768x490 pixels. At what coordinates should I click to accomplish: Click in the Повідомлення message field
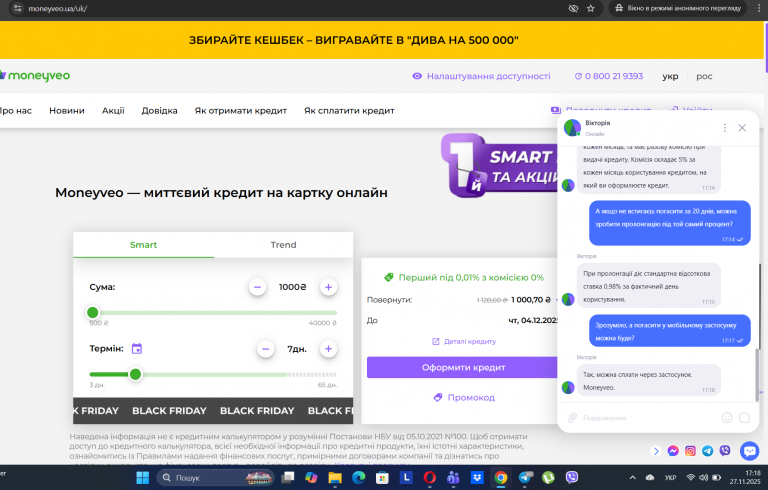(x=648, y=418)
